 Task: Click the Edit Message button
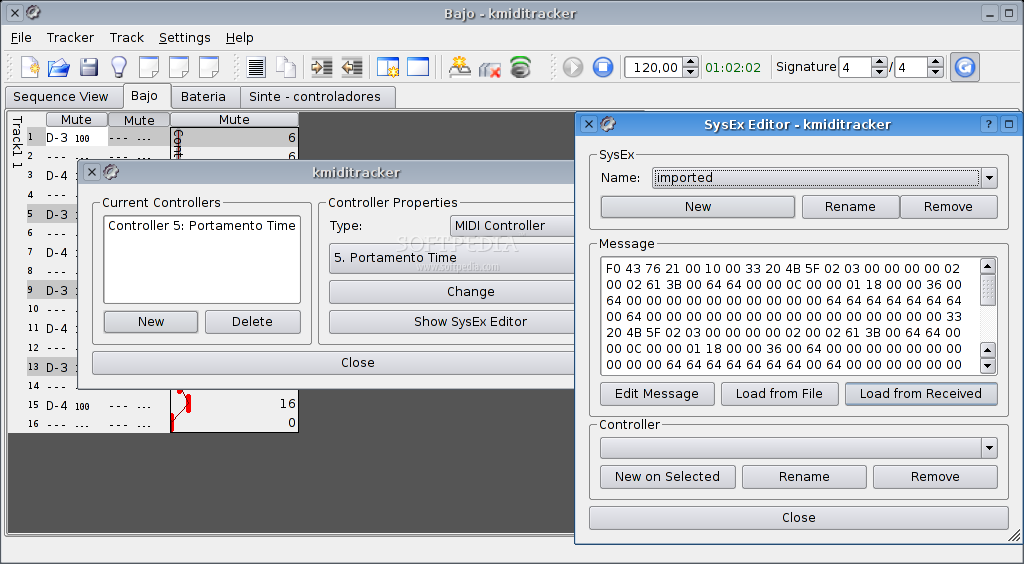[657, 394]
